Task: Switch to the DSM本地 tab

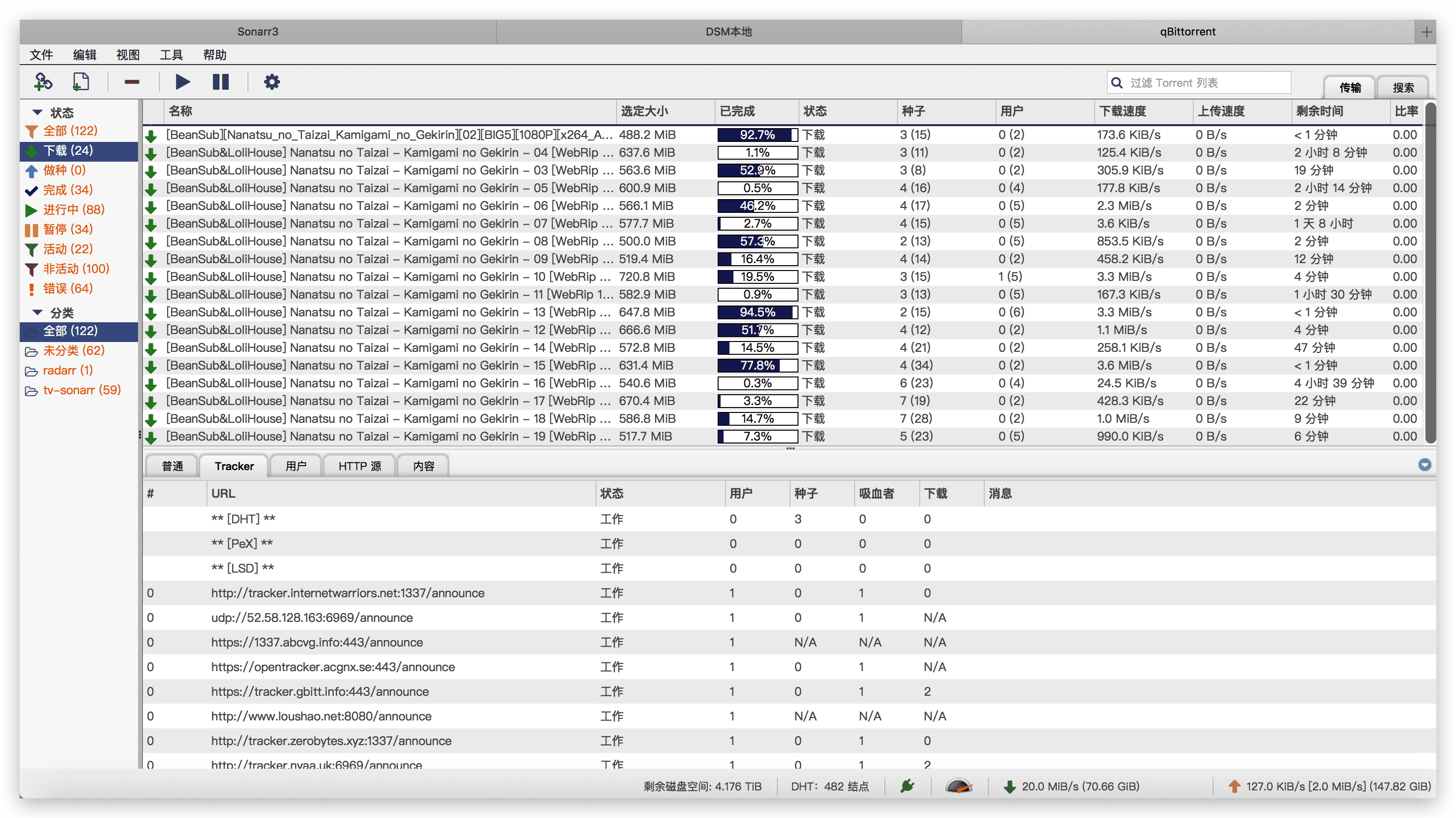Action: 728,32
